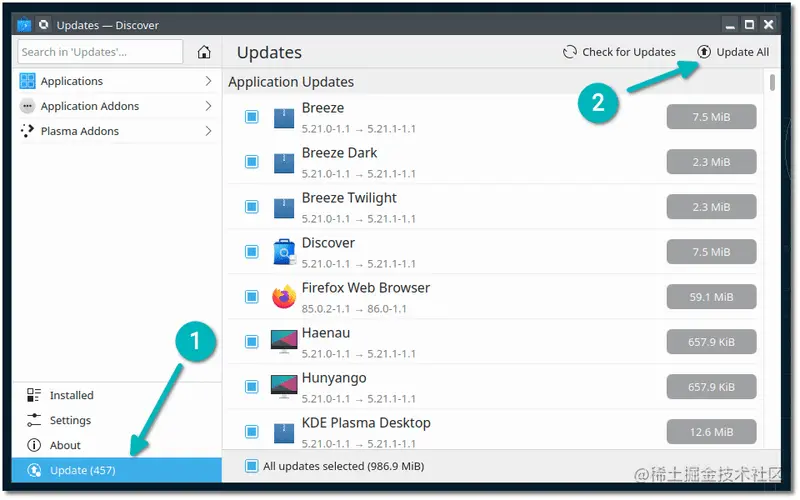Toggle the Firefox Web Browser checkbox
The height and width of the screenshot is (500, 800).
pos(252,296)
